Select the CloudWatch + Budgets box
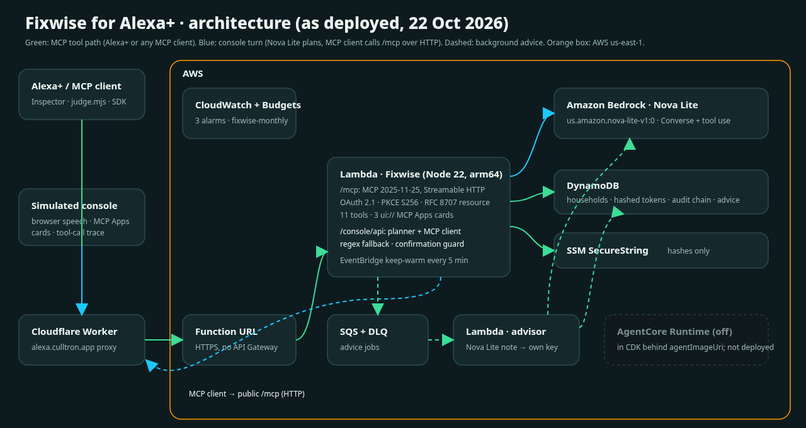Viewport: 806px width, 428px height. tap(239, 113)
